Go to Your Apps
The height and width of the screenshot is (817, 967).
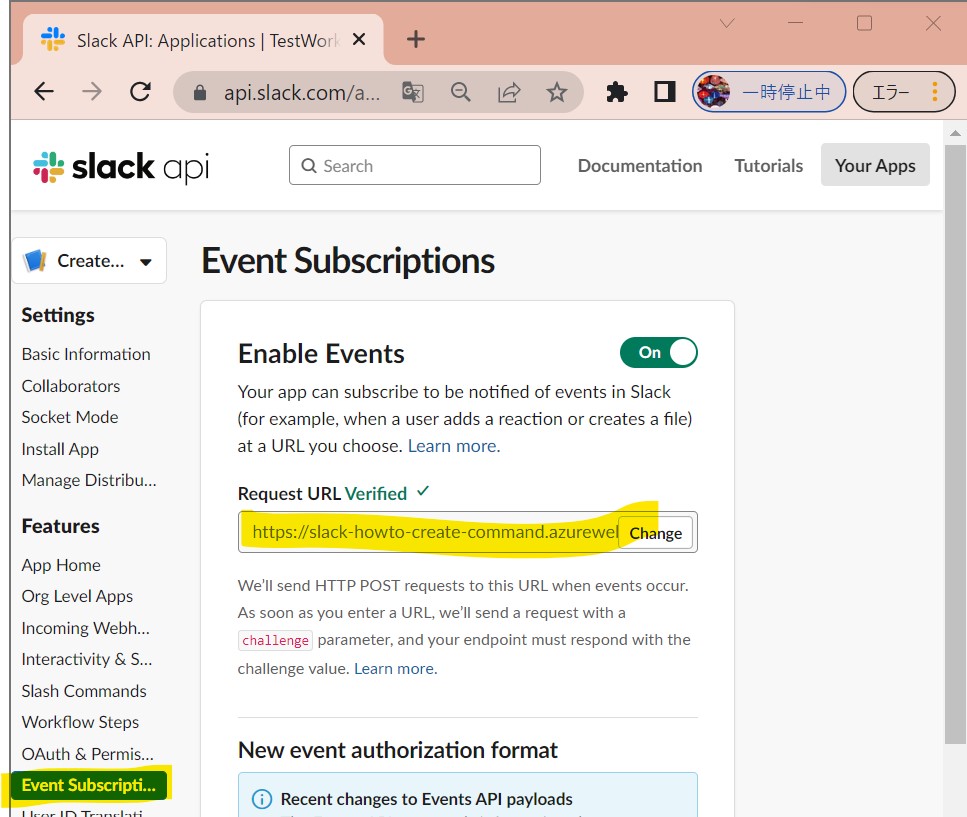pos(875,165)
